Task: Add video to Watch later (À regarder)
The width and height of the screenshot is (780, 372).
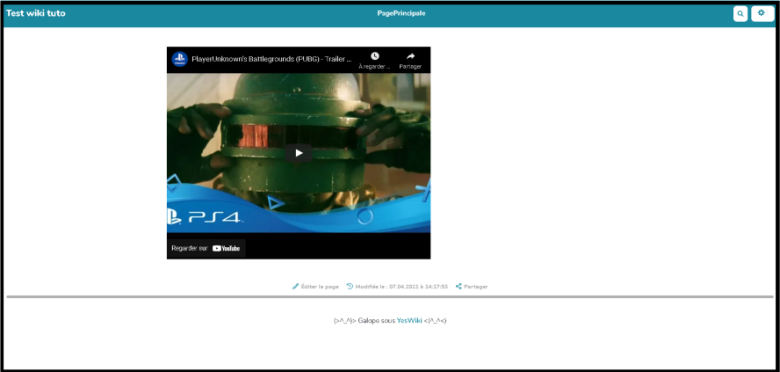Action: [x=374, y=61]
